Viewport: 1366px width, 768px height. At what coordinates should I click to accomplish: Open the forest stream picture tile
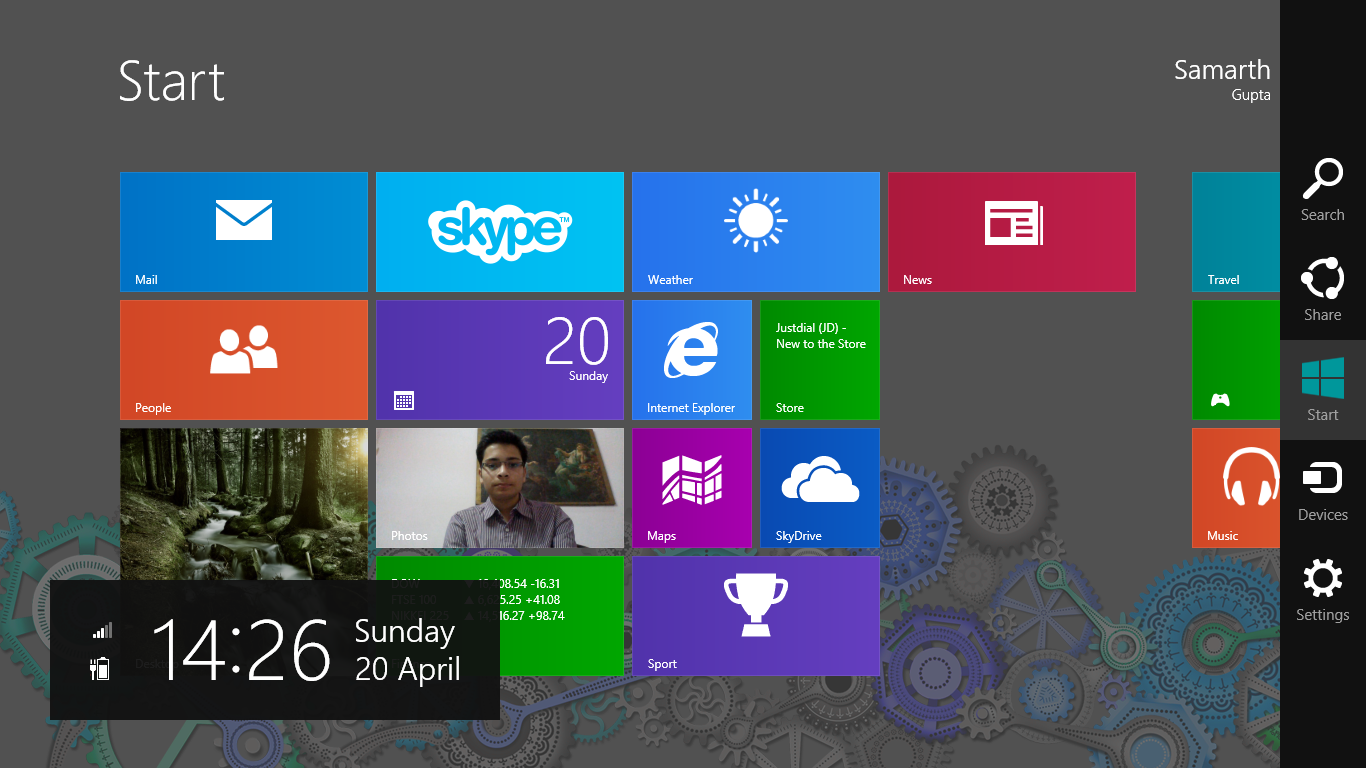pyautogui.click(x=244, y=504)
